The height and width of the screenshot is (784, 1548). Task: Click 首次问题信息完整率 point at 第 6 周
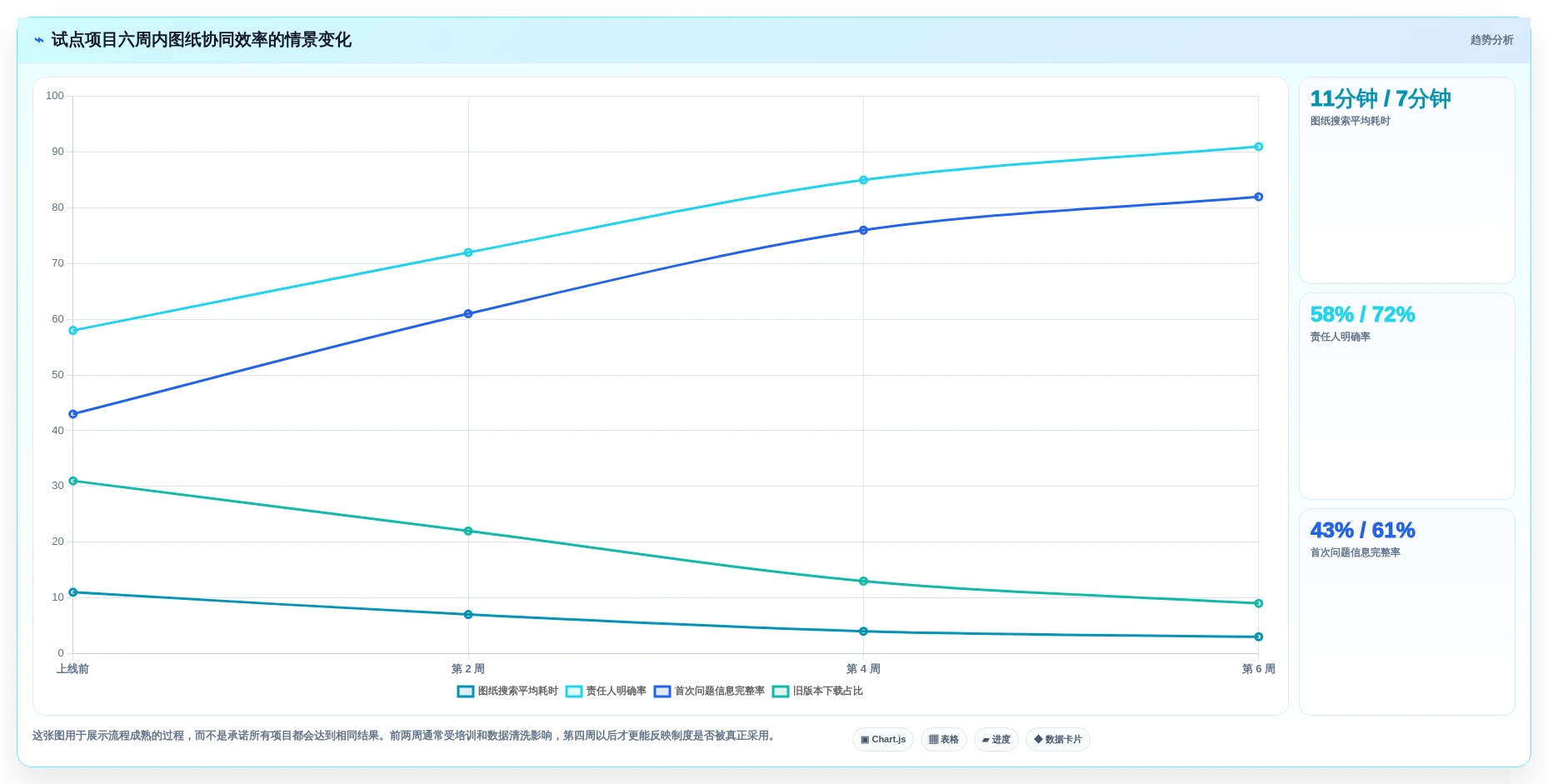1259,197
